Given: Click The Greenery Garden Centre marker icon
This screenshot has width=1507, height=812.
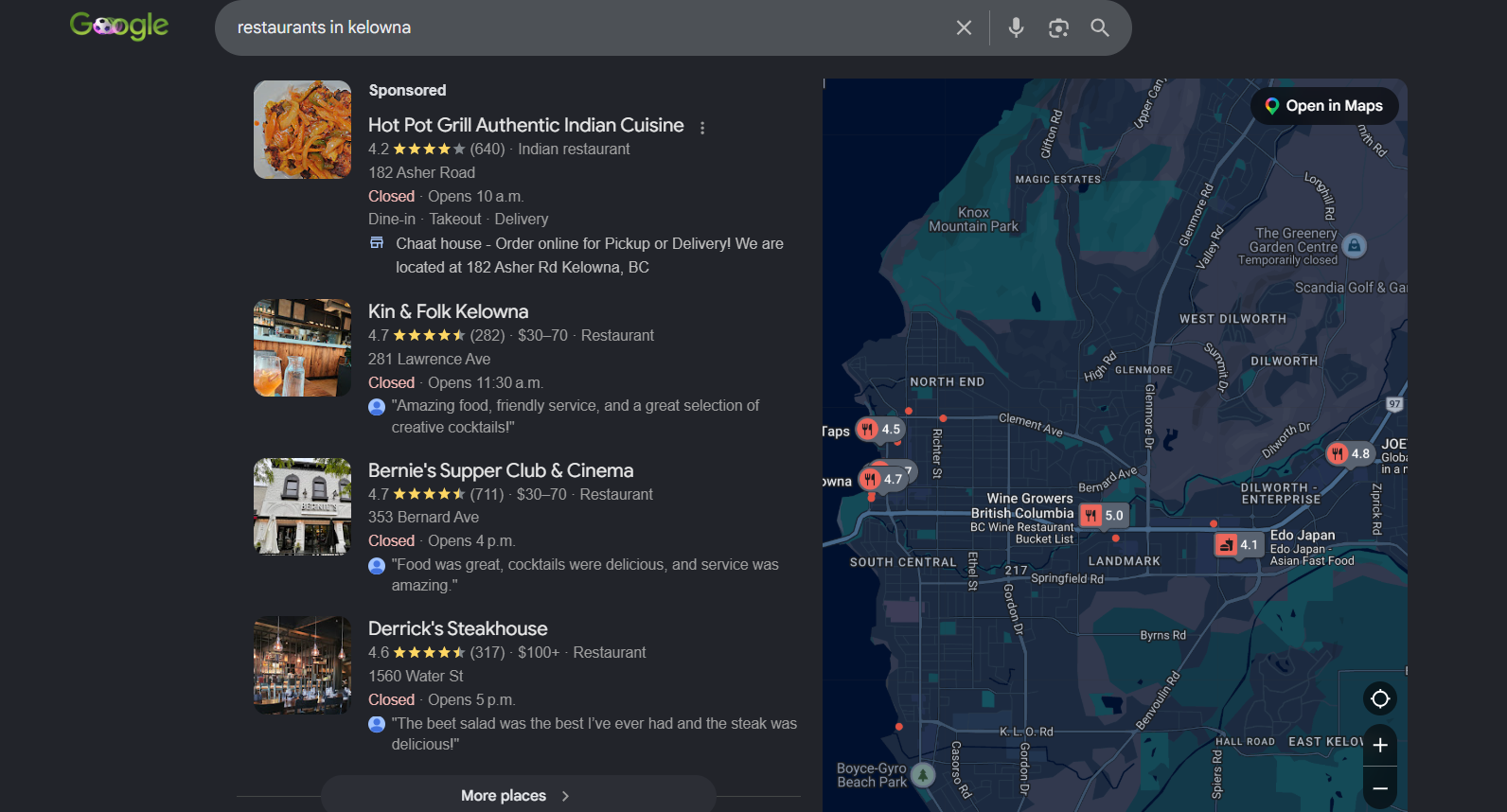Looking at the screenshot, I should pyautogui.click(x=1355, y=246).
